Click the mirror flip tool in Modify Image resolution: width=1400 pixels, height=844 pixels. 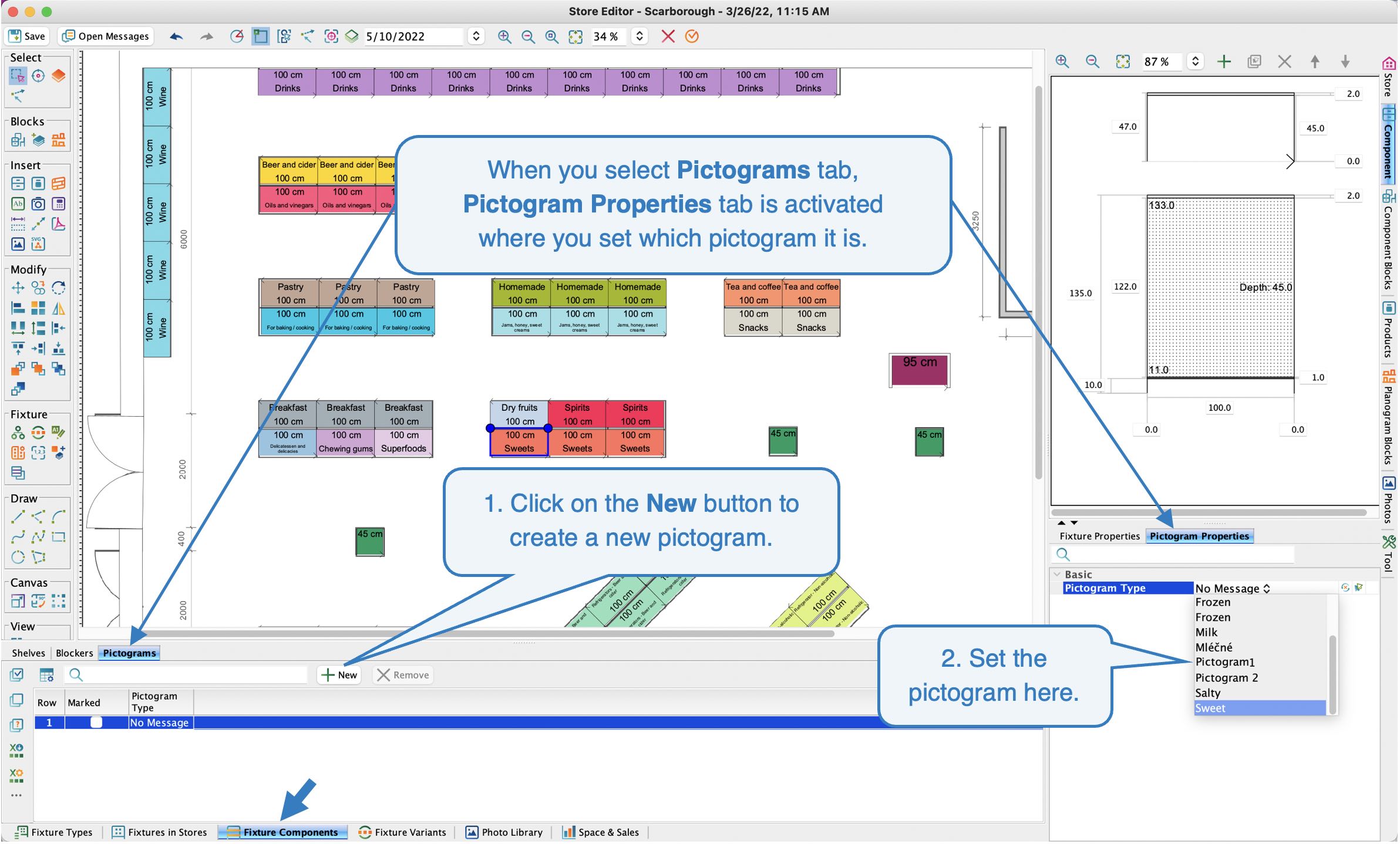point(58,308)
